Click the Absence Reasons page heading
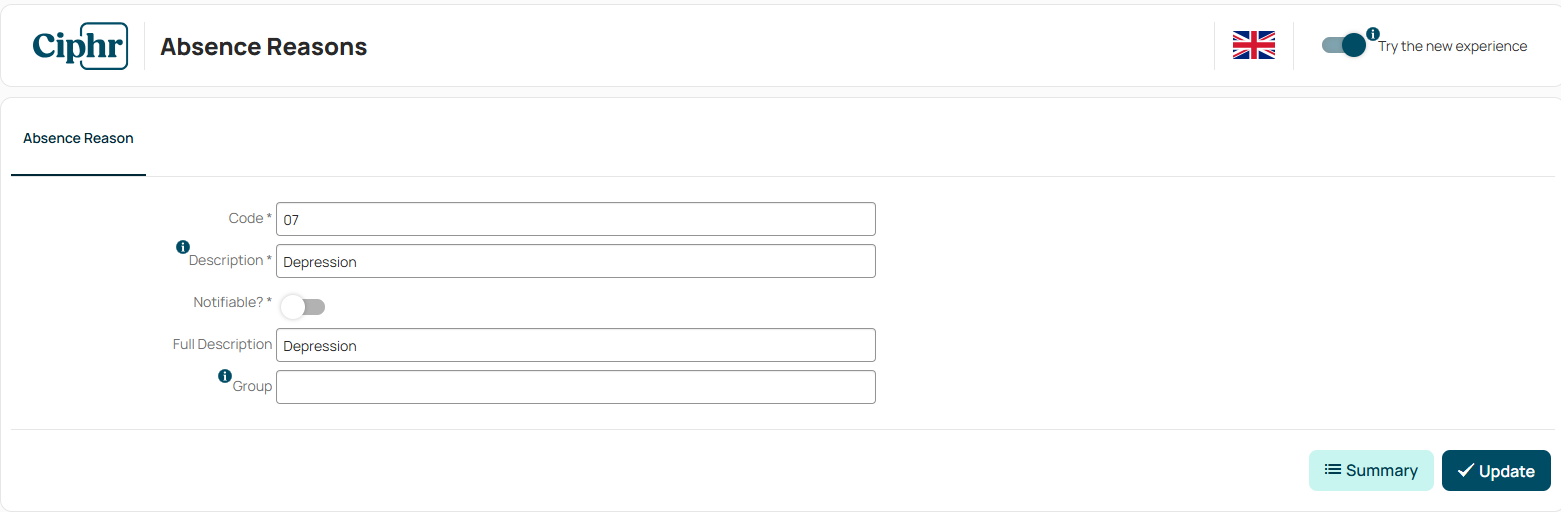The image size is (1561, 512). [x=263, y=47]
